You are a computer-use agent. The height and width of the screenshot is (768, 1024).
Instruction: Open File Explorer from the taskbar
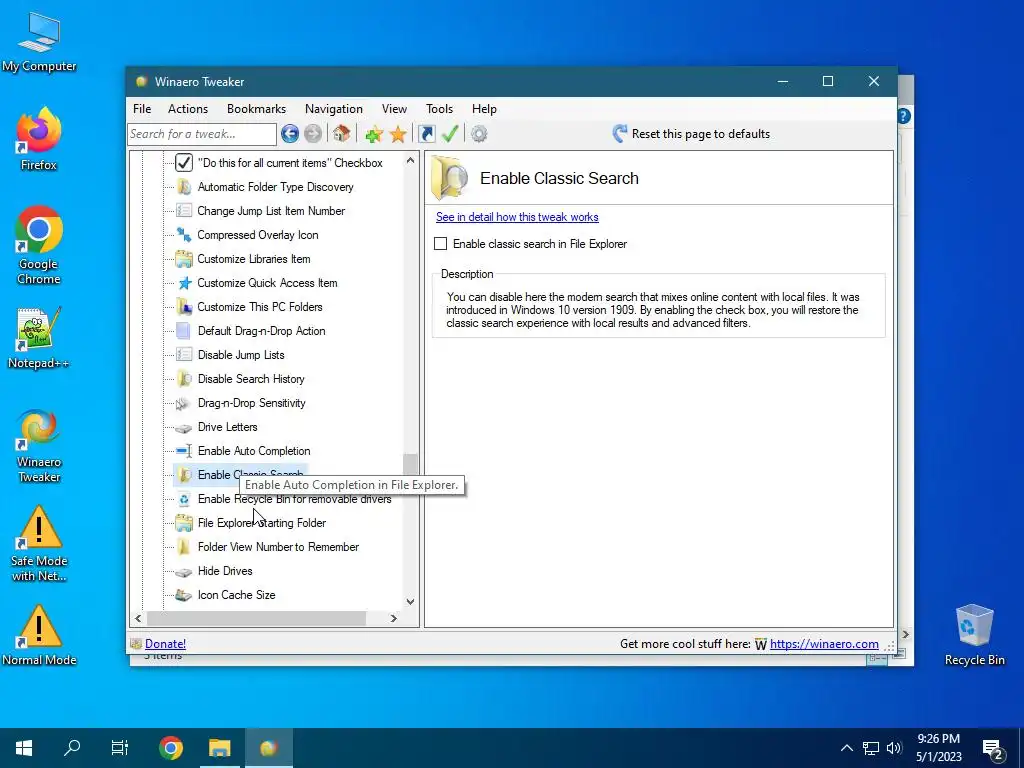(220, 748)
